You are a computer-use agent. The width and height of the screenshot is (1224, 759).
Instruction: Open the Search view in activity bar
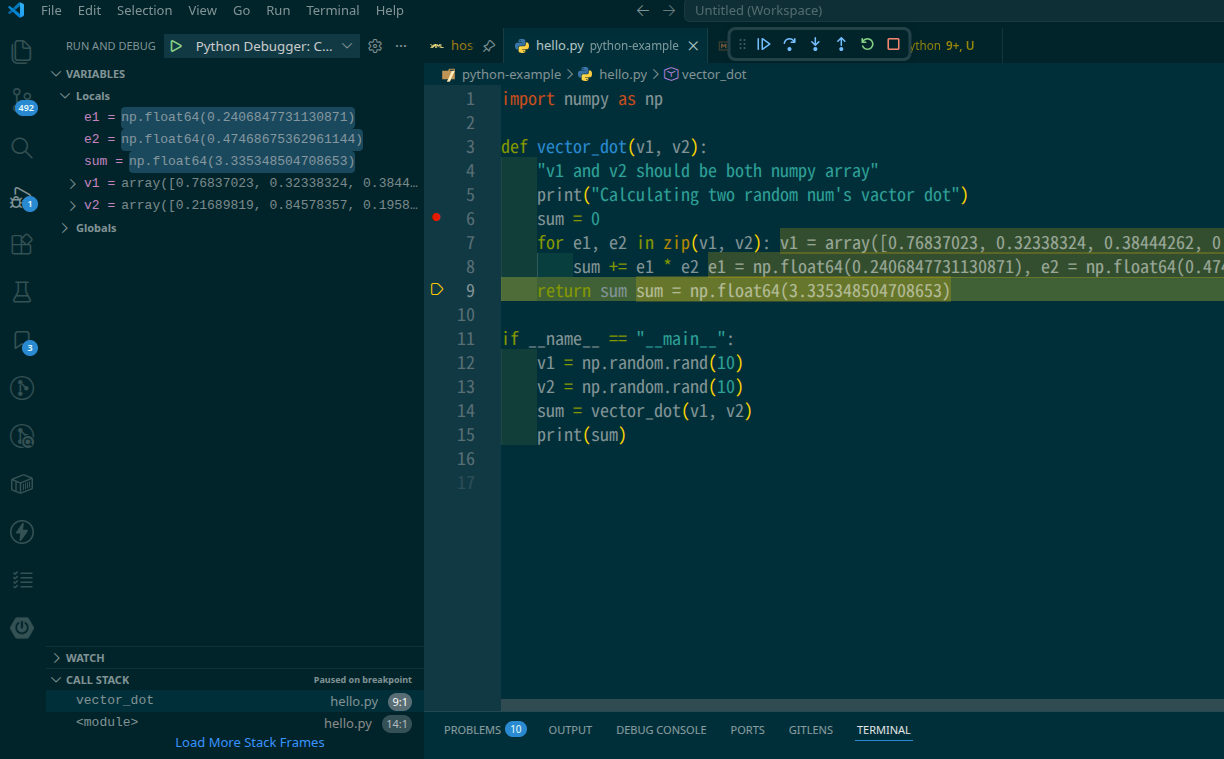click(21, 148)
